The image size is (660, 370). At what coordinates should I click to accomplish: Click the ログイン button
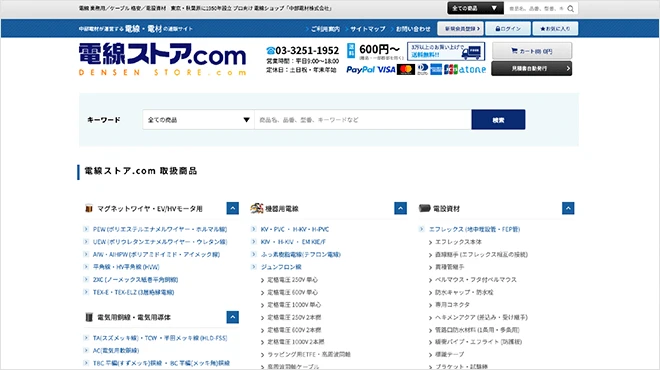click(508, 29)
